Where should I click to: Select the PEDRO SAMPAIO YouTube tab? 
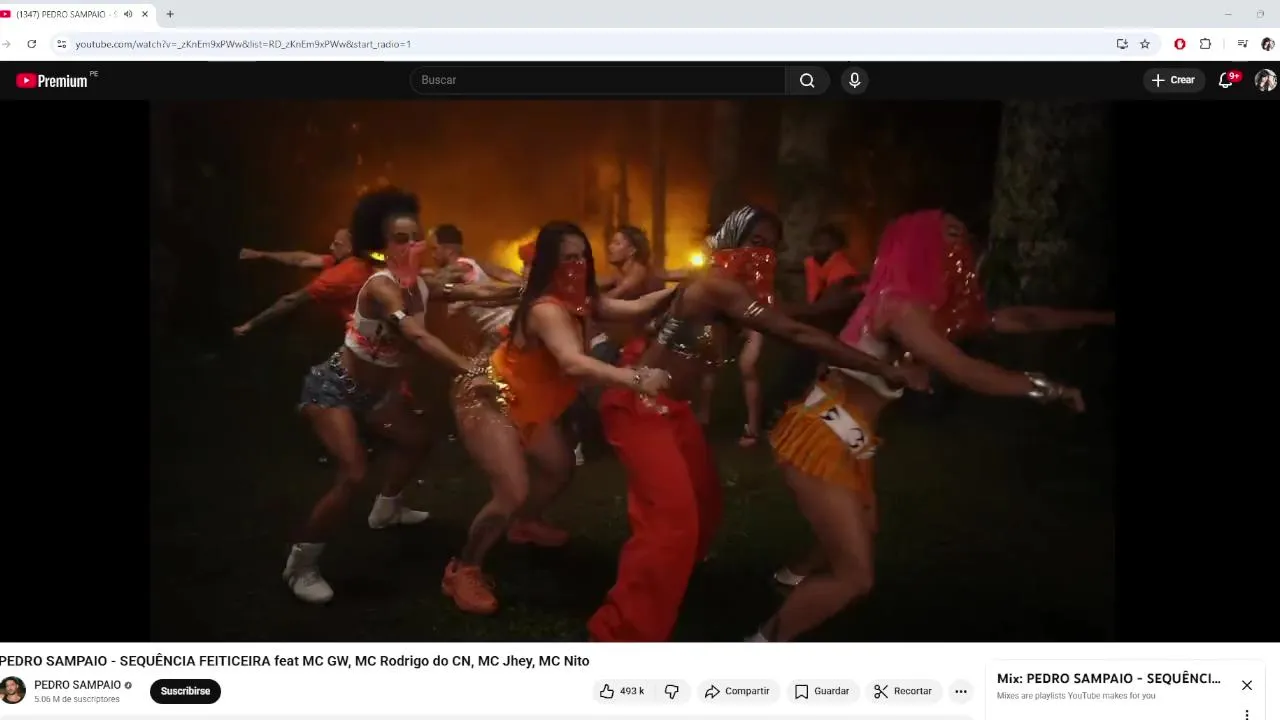(x=66, y=14)
